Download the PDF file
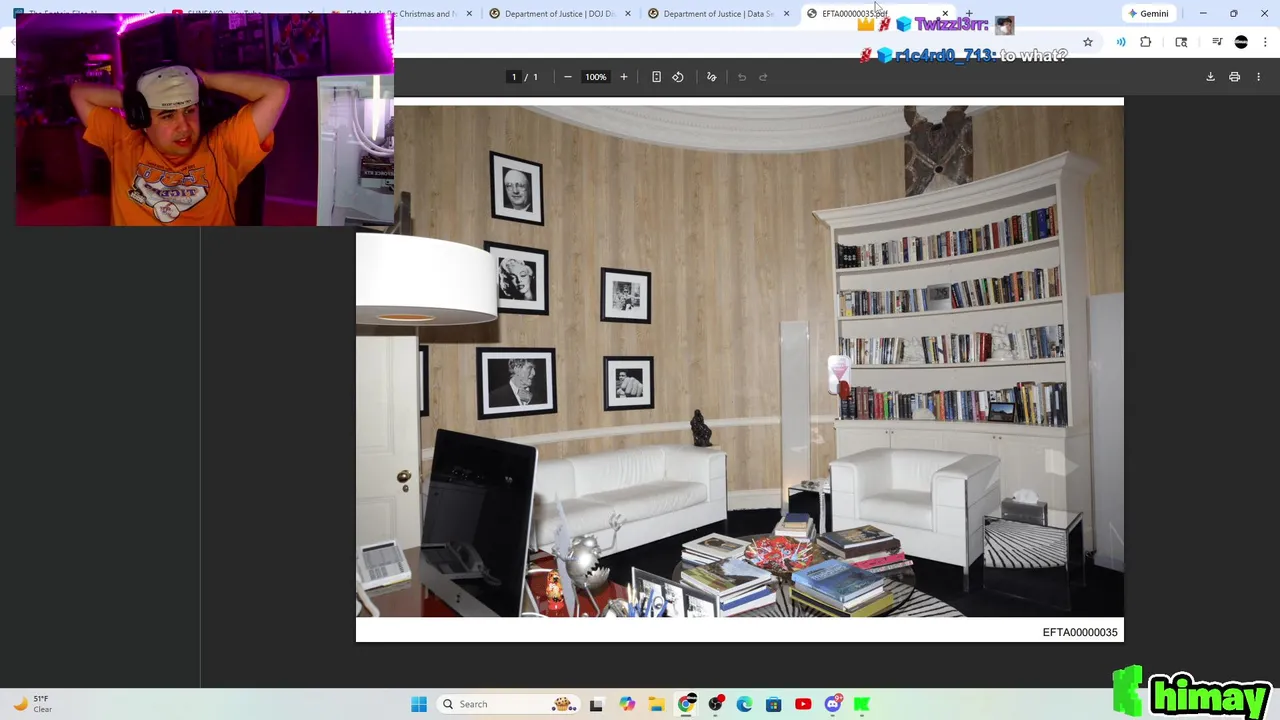Image resolution: width=1280 pixels, height=720 pixels. (1210, 77)
